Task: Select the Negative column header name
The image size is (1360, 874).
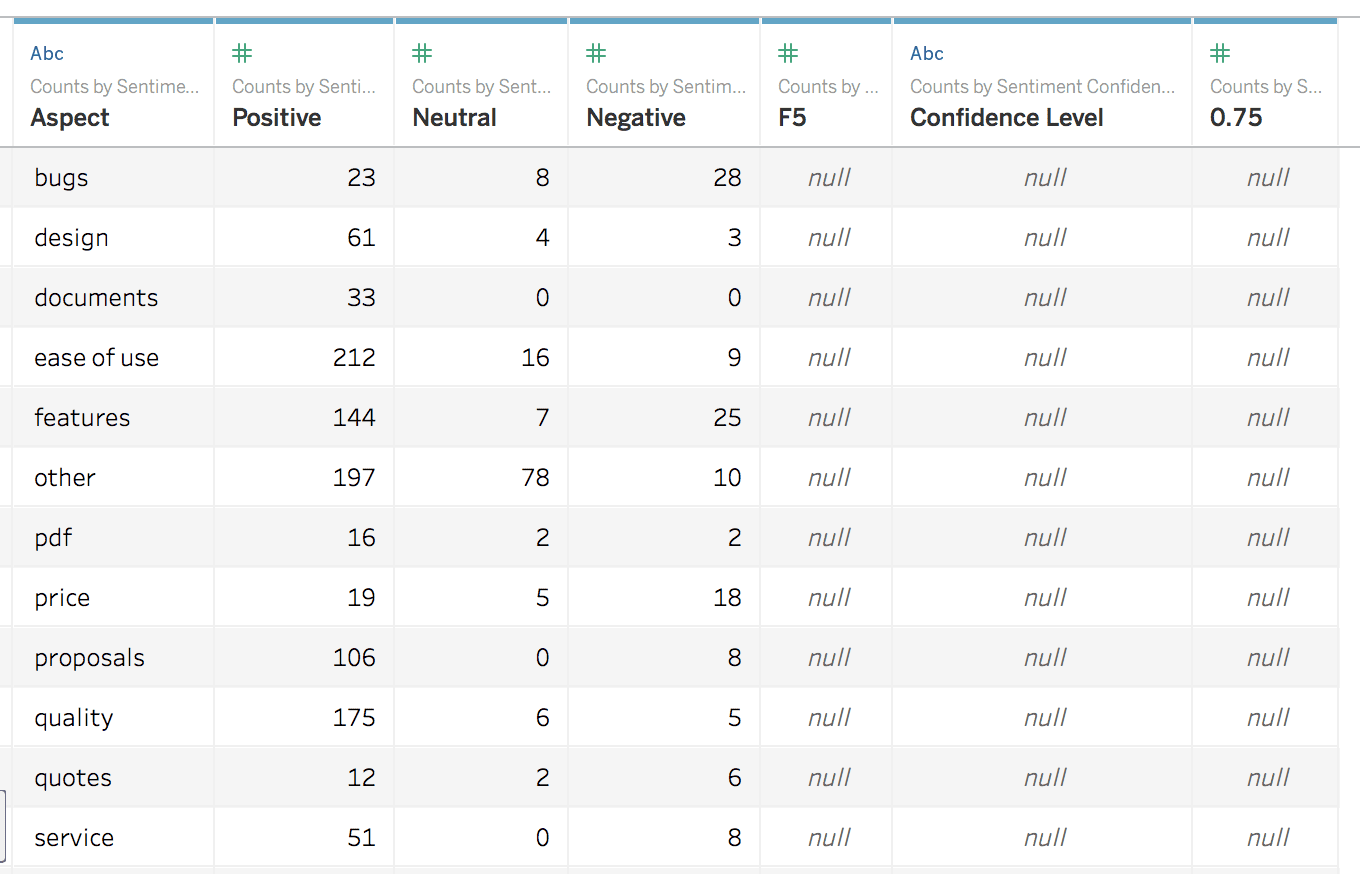Action: point(636,118)
